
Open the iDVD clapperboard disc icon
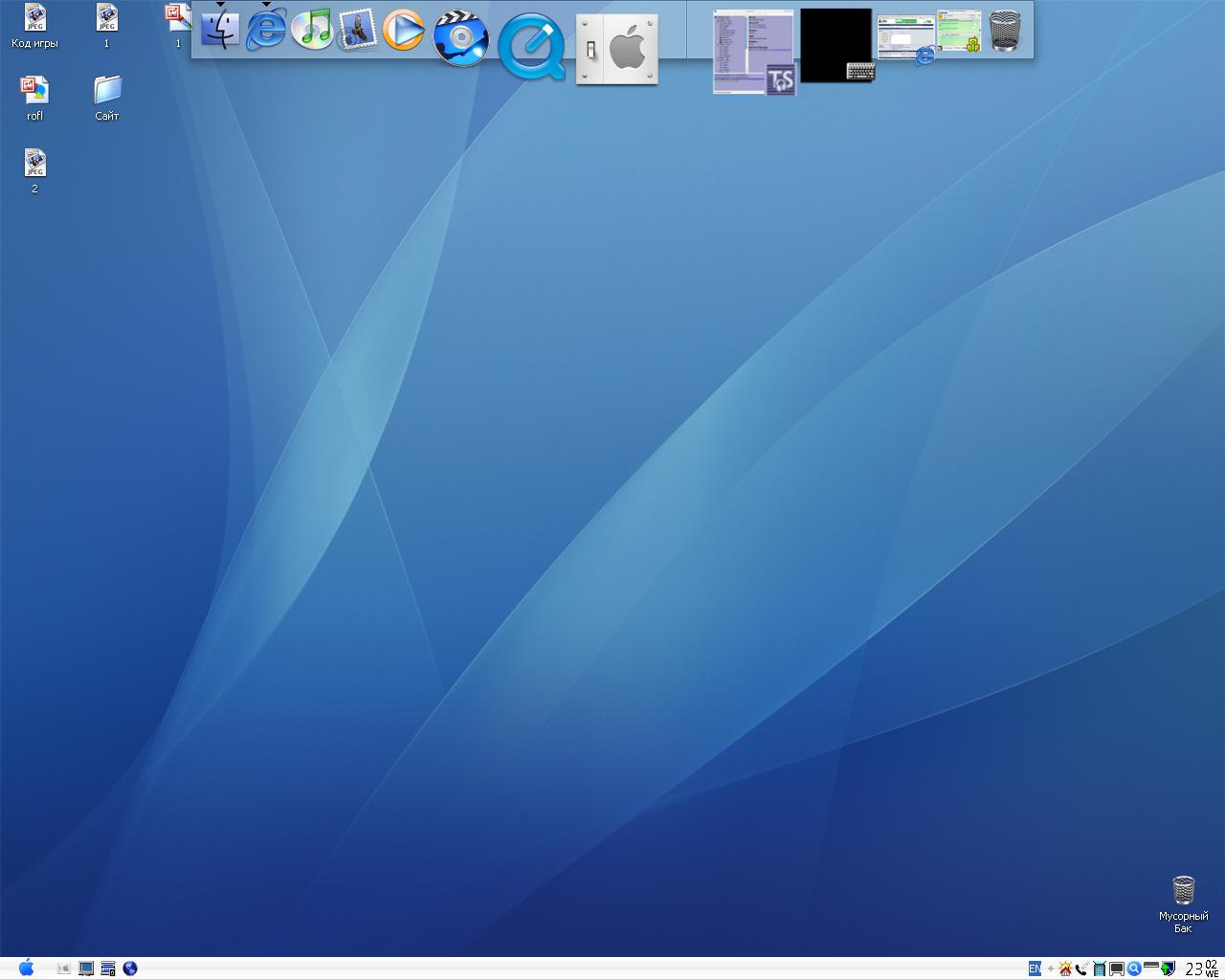point(461,38)
